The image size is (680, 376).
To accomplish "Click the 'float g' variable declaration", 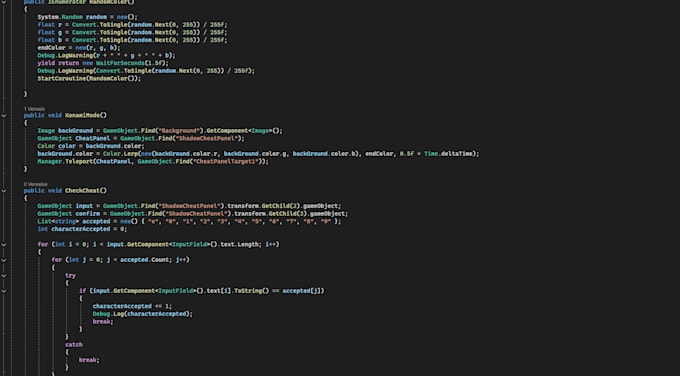I will (132, 33).
